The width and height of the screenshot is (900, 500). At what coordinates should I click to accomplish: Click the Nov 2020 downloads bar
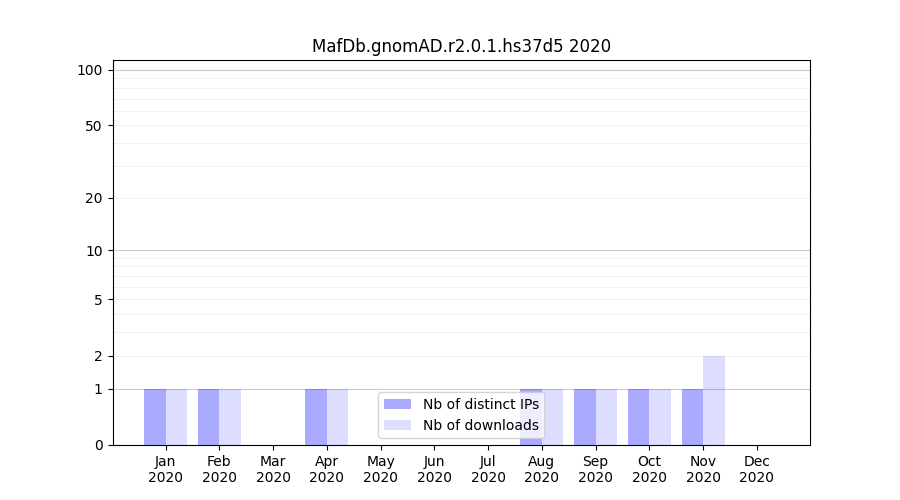pyautogui.click(x=714, y=400)
